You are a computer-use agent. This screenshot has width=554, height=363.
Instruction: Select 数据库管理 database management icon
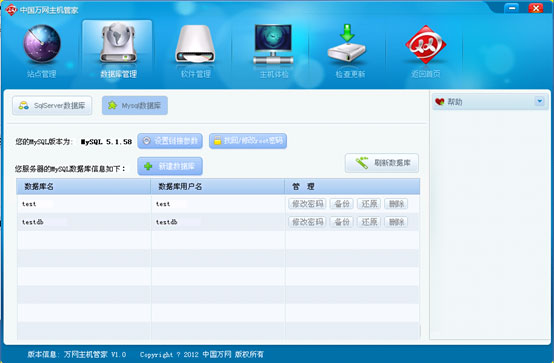(118, 51)
